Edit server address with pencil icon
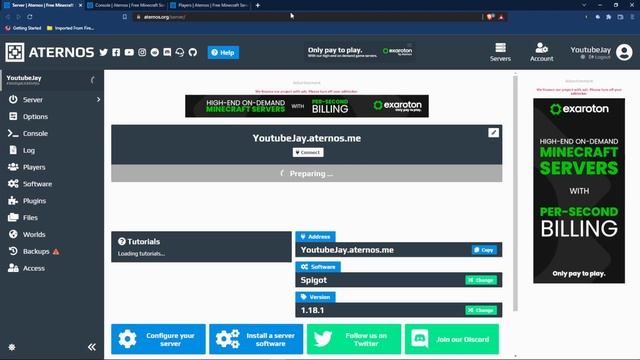Image resolution: width=640 pixels, height=360 pixels. click(x=493, y=133)
